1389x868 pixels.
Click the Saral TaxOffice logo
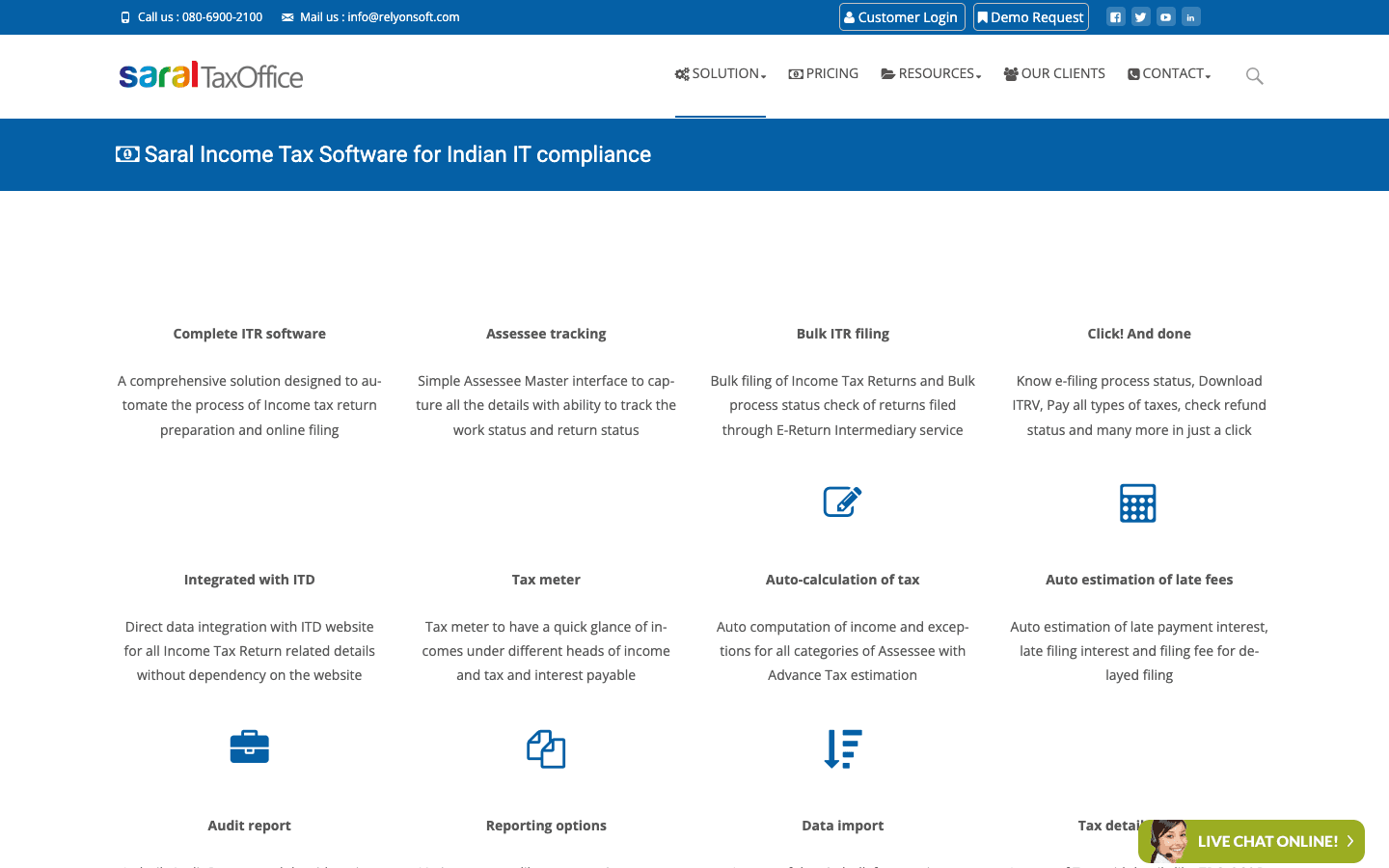click(x=211, y=75)
